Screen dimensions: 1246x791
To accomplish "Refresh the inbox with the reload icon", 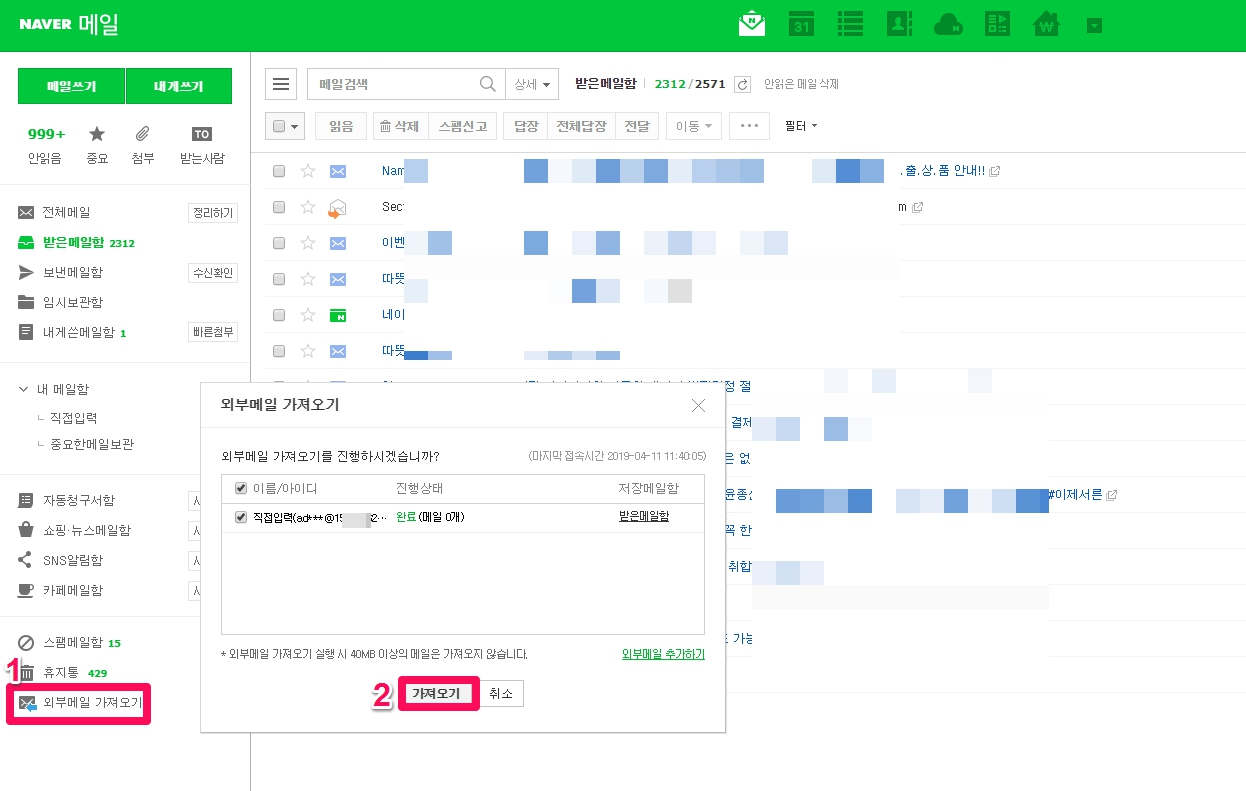I will (742, 85).
